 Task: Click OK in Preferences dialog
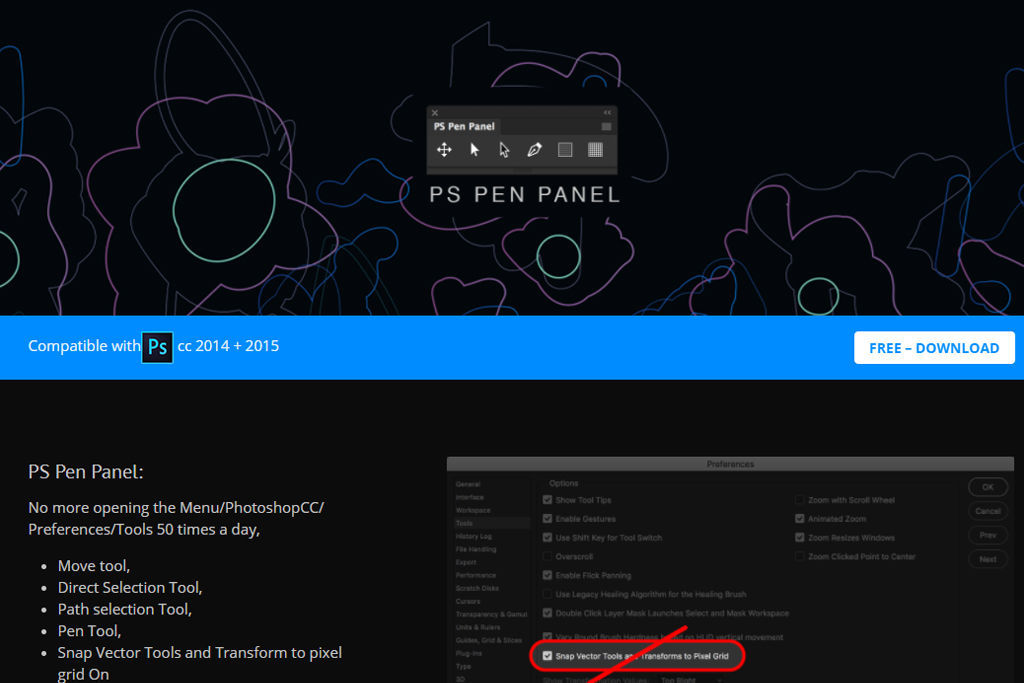[987, 487]
